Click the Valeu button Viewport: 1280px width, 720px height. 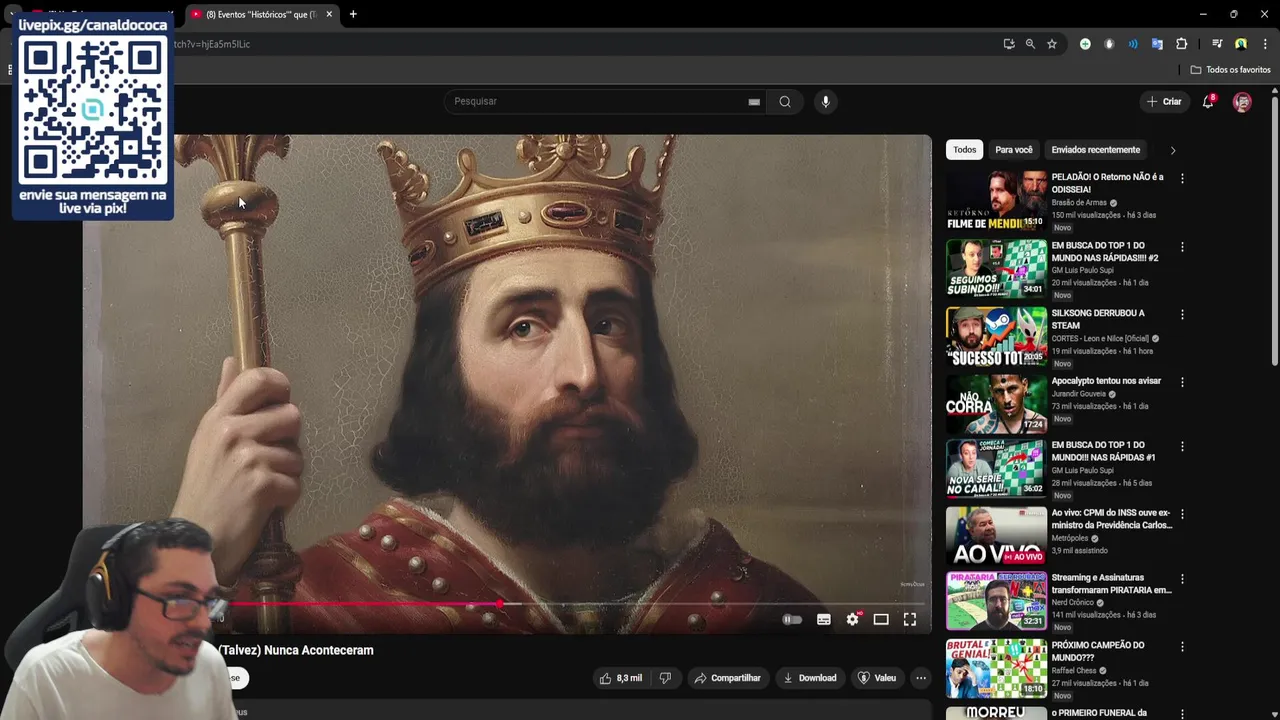tap(877, 678)
